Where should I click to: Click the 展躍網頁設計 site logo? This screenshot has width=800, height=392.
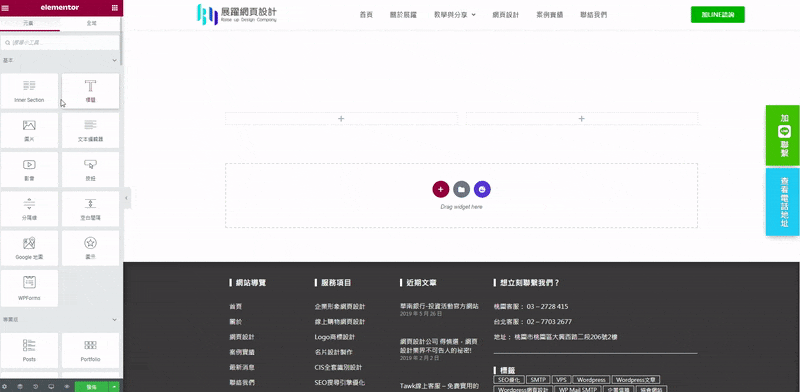237,14
